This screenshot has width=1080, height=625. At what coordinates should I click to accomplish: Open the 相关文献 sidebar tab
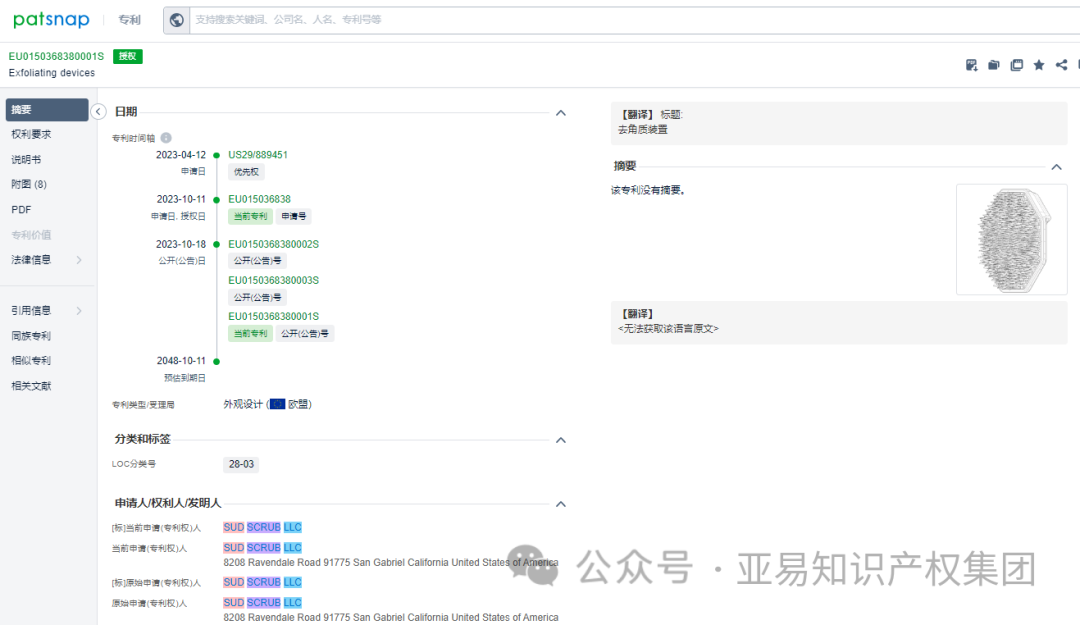pyautogui.click(x=31, y=386)
